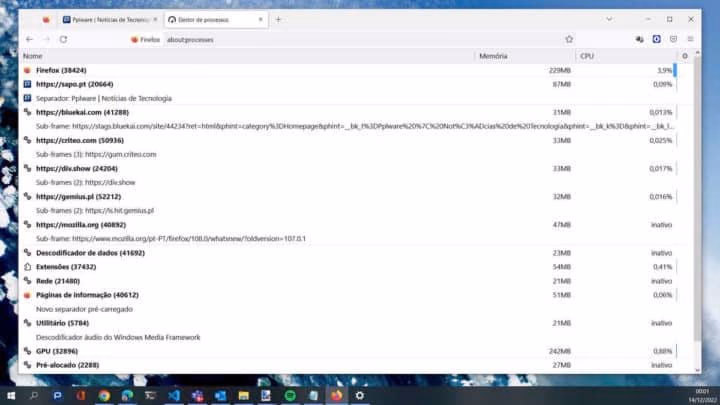
Task: Click the Firefox icon in taskbar
Action: pyautogui.click(x=337, y=395)
